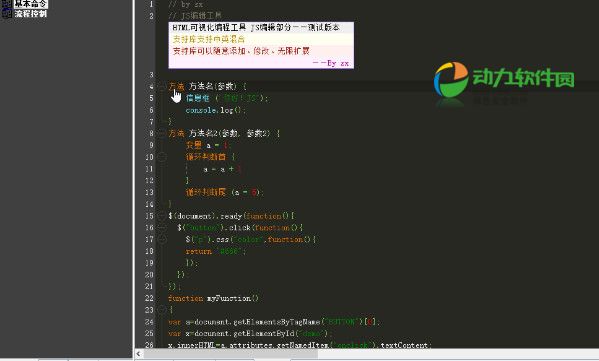This screenshot has height=361, width=599.
Task: Click the icon beside 基本命令
Action: (x=6, y=4)
